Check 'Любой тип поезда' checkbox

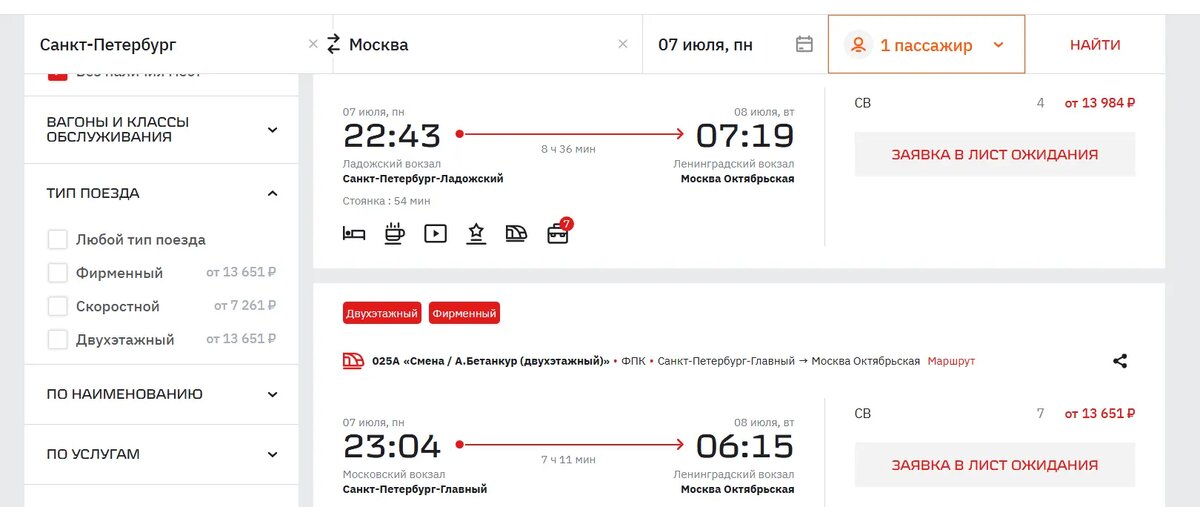point(58,239)
